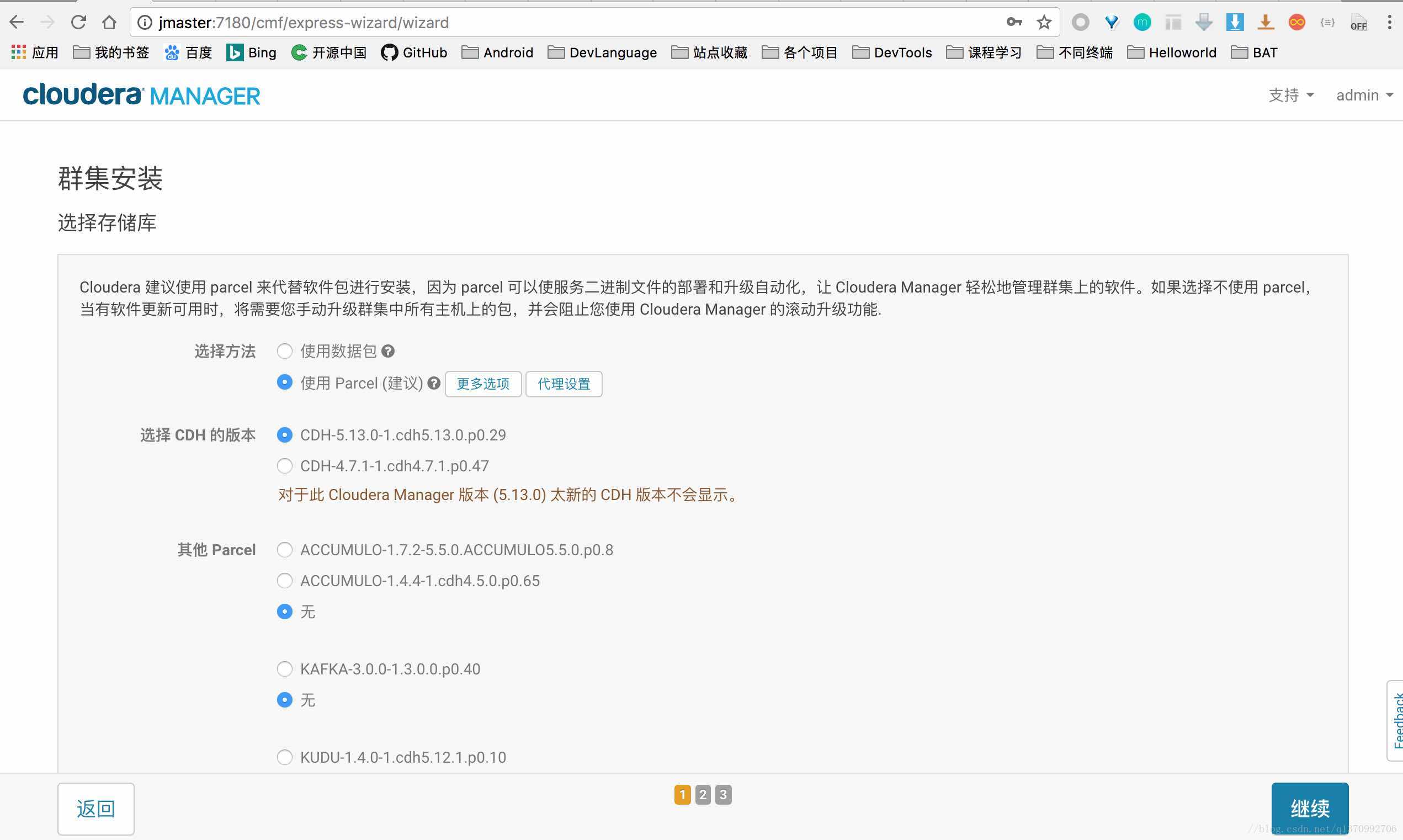Select ACCUMULO-1.4.4-1.cdh4.5.0 parcel
Image resolution: width=1403 pixels, height=840 pixels.
point(285,581)
